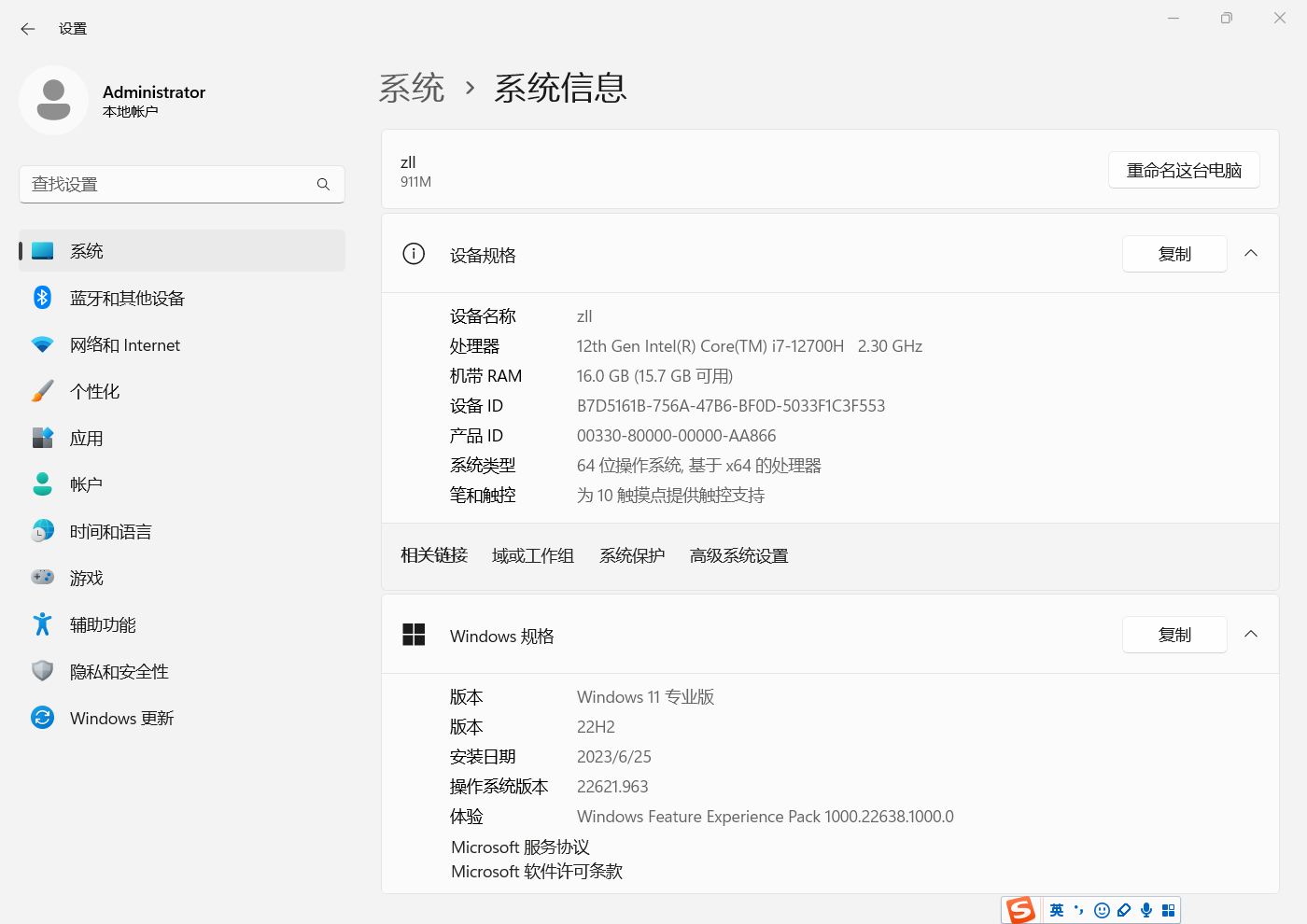This screenshot has height=924, width=1307.
Task: Copy the device specifications
Action: pos(1173,254)
